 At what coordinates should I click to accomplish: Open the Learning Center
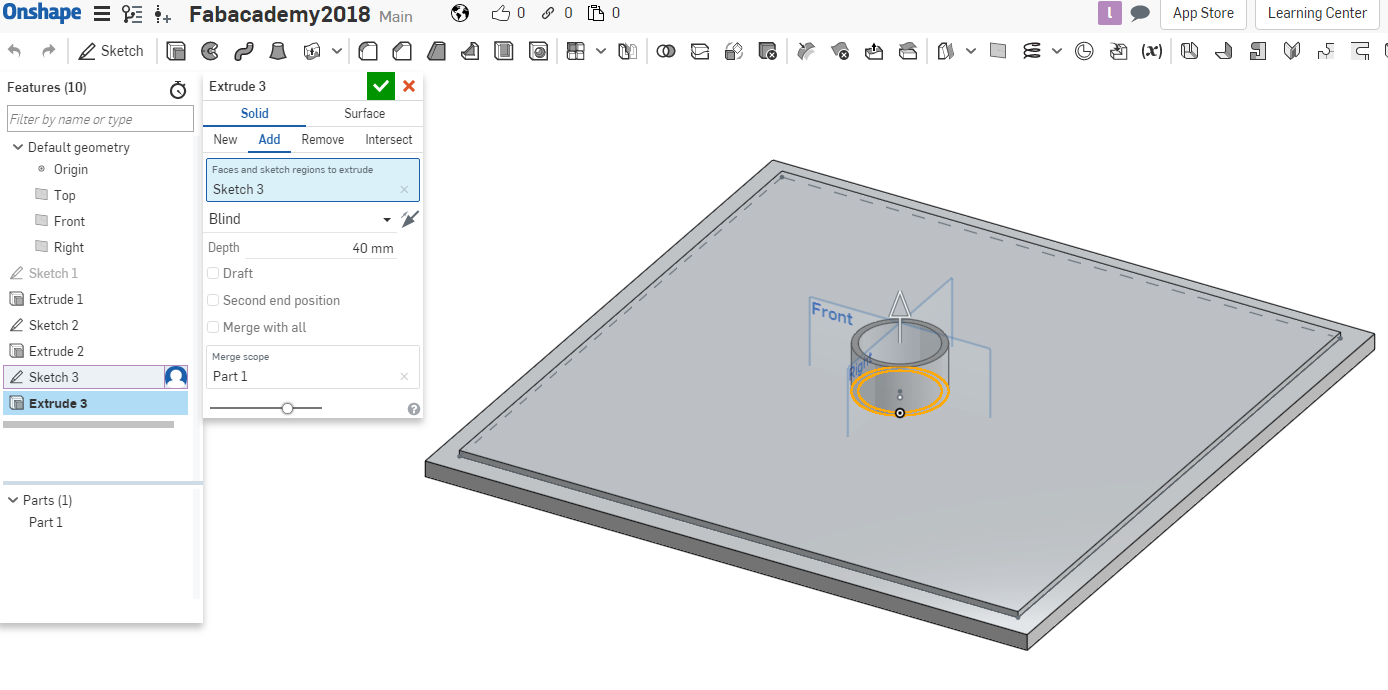[x=1317, y=14]
